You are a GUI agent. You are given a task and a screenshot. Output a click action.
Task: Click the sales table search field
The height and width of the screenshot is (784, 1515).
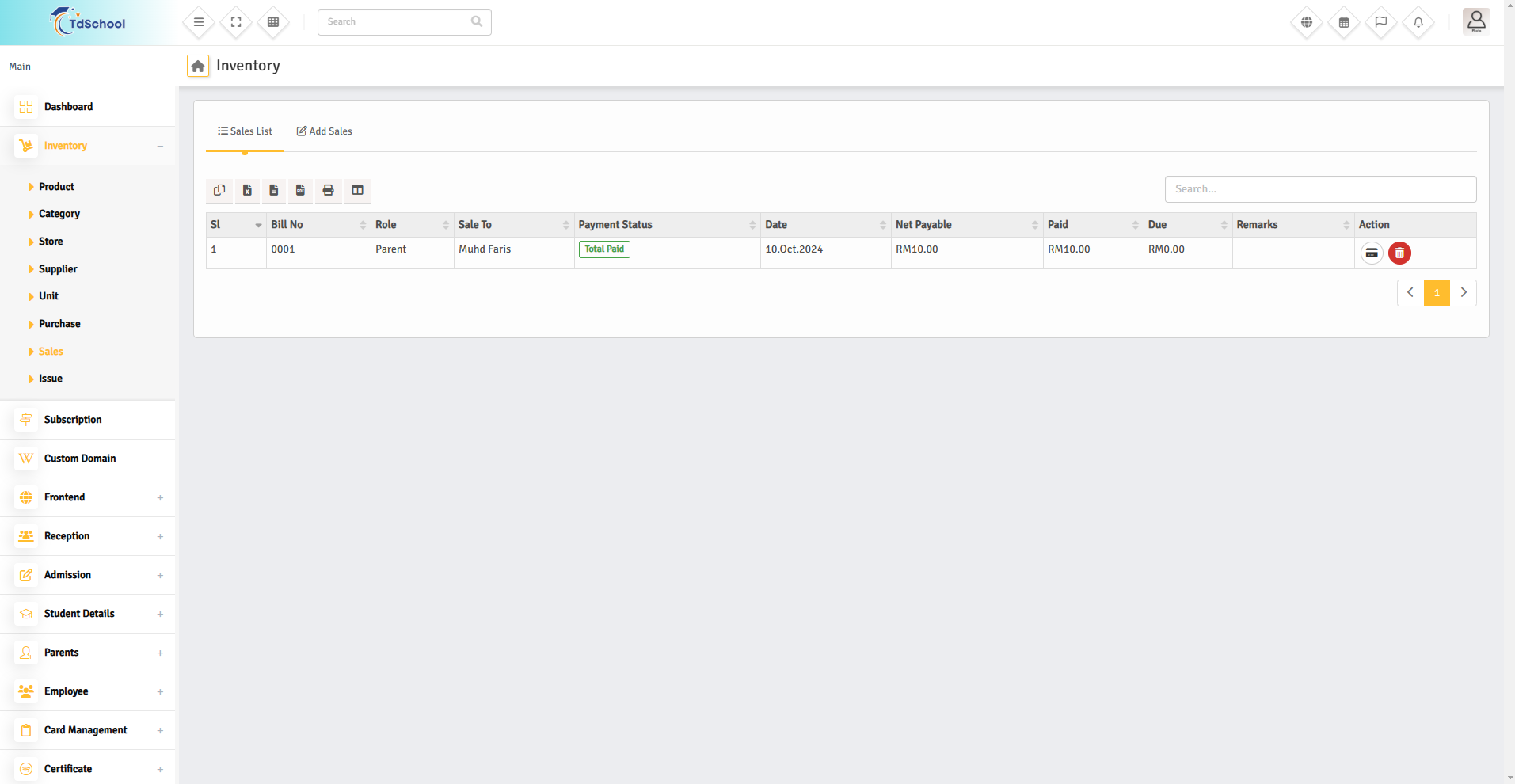pos(1319,189)
